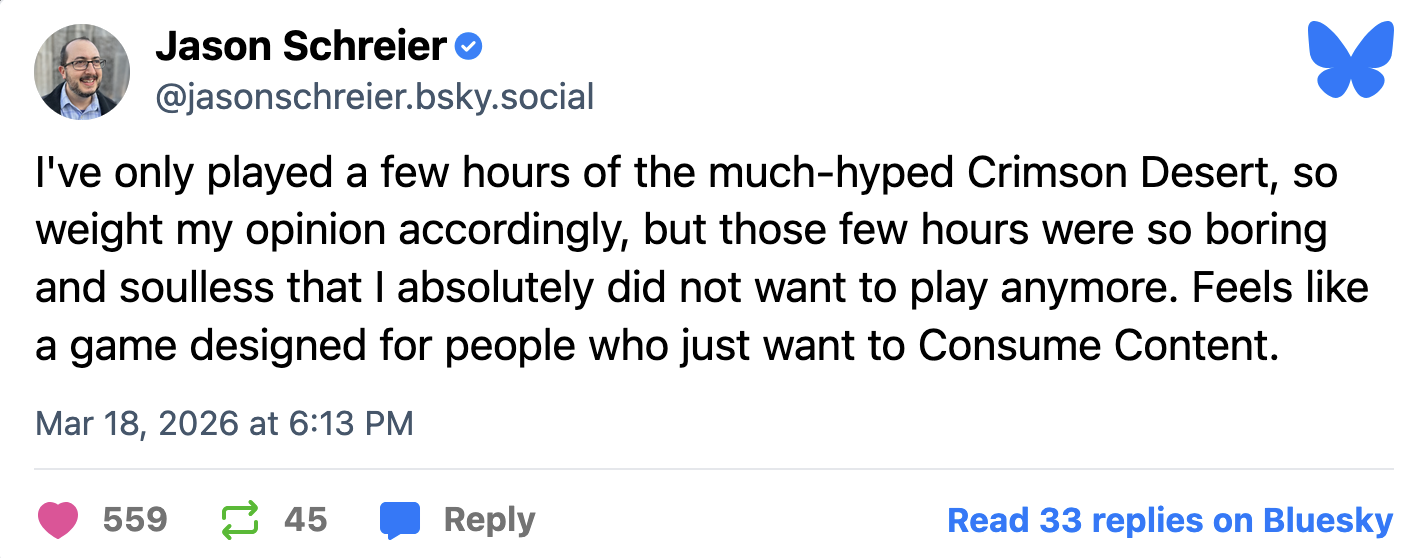Screen dimensions: 1418x558
Task: Click the words "Crimson Desert" in the post
Action: tap(1107, 174)
